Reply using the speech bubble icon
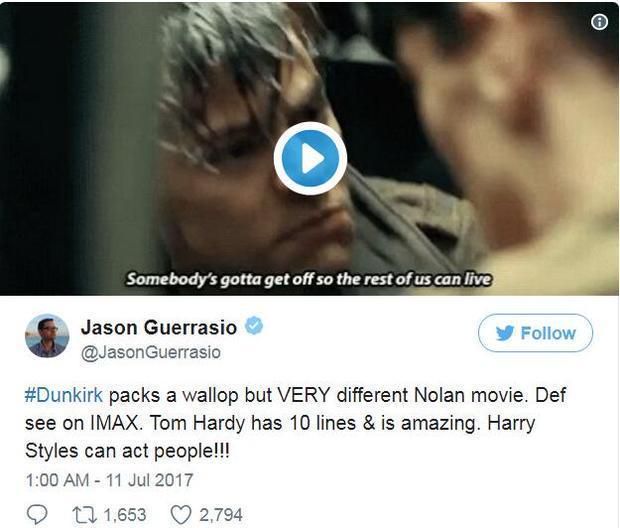The width and height of the screenshot is (620, 528). (x=37, y=515)
